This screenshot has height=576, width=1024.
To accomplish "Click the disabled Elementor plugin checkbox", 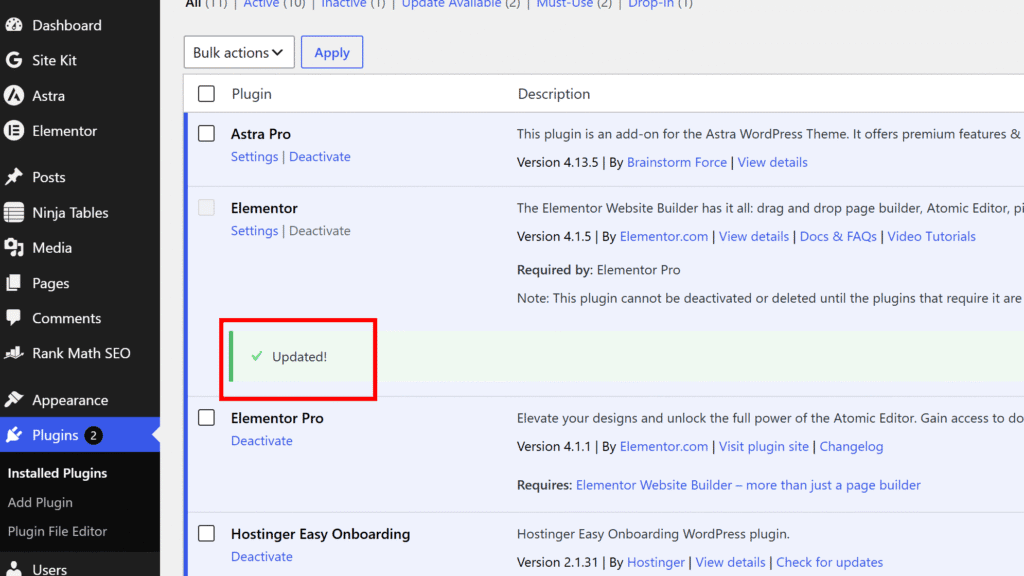I will click(206, 208).
